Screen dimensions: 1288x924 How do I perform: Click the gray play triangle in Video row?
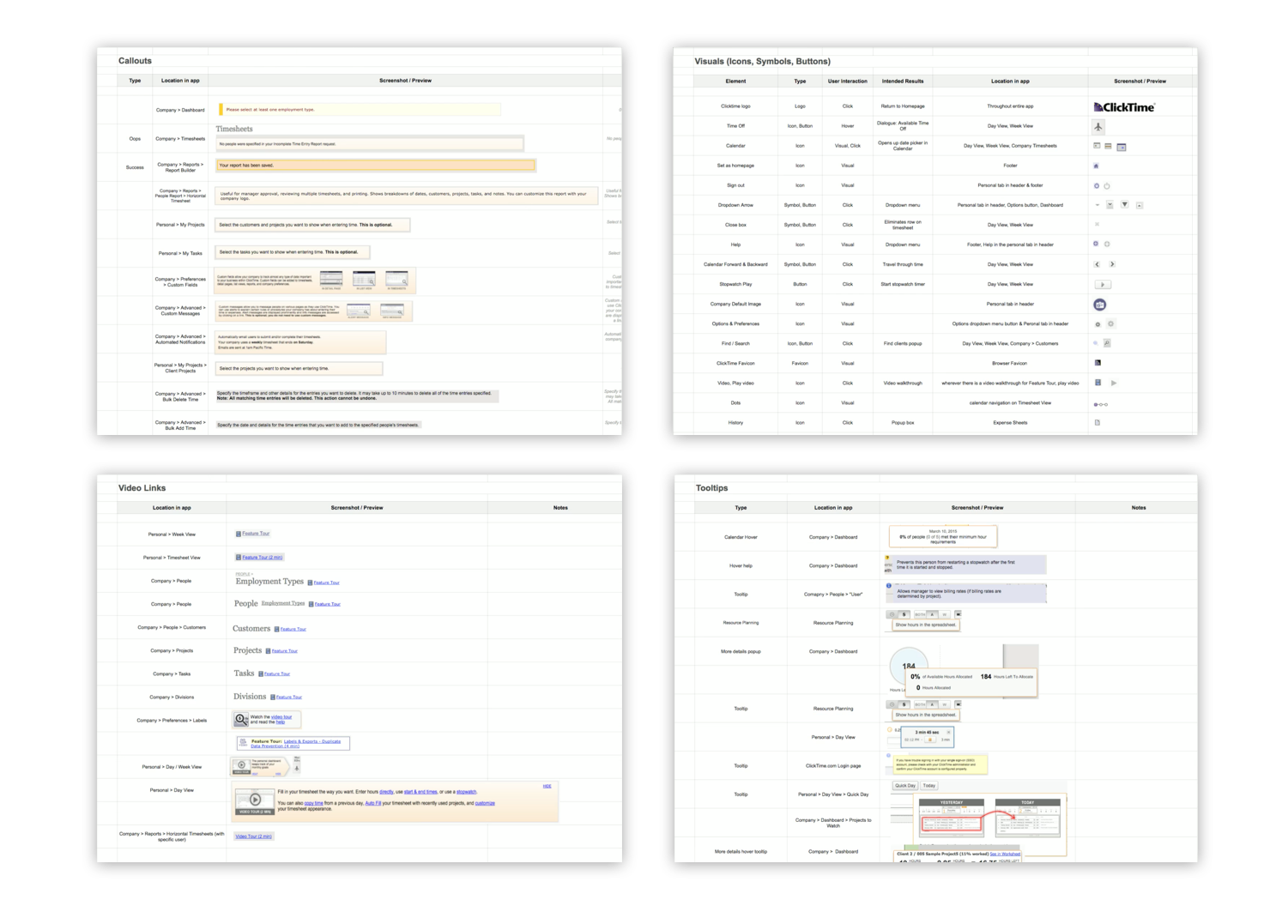click(x=1114, y=383)
